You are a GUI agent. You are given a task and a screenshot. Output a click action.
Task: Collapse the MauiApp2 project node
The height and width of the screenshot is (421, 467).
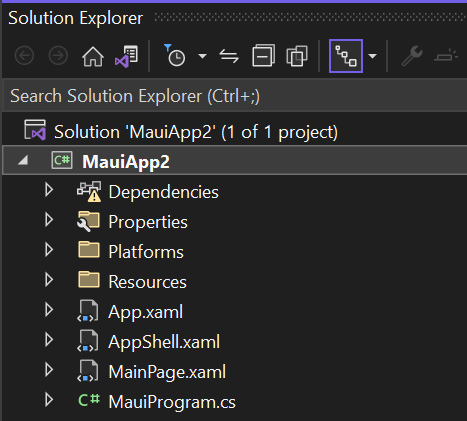click(x=23, y=161)
